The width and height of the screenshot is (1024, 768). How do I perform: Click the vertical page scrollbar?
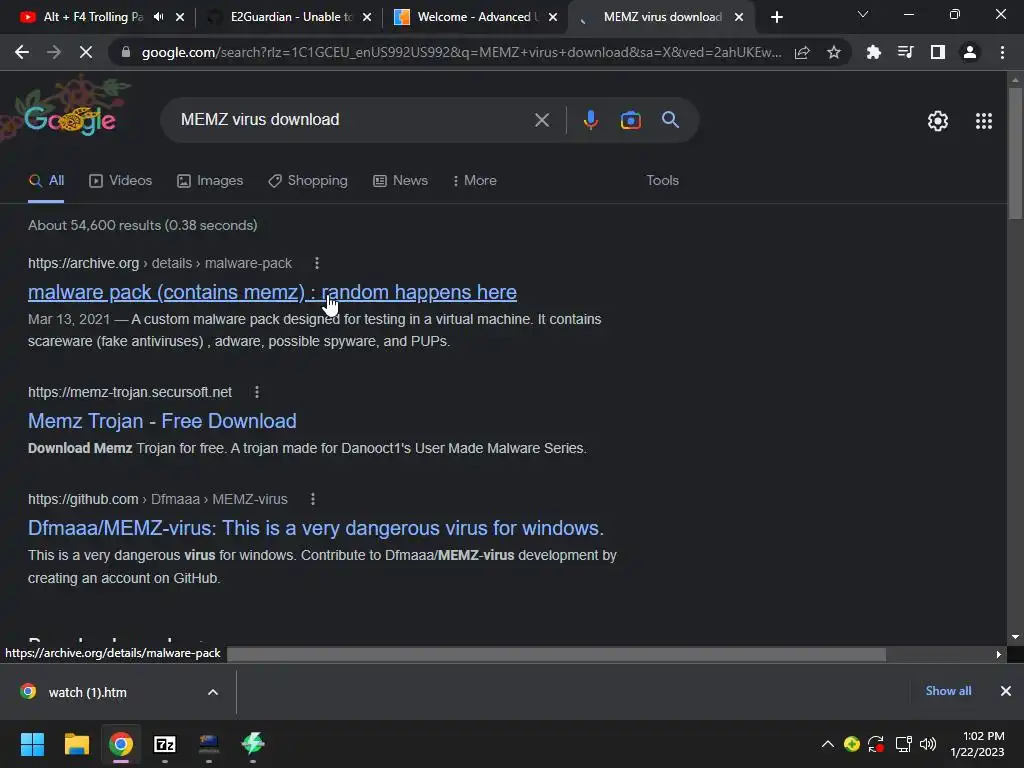pyautogui.click(x=1015, y=154)
